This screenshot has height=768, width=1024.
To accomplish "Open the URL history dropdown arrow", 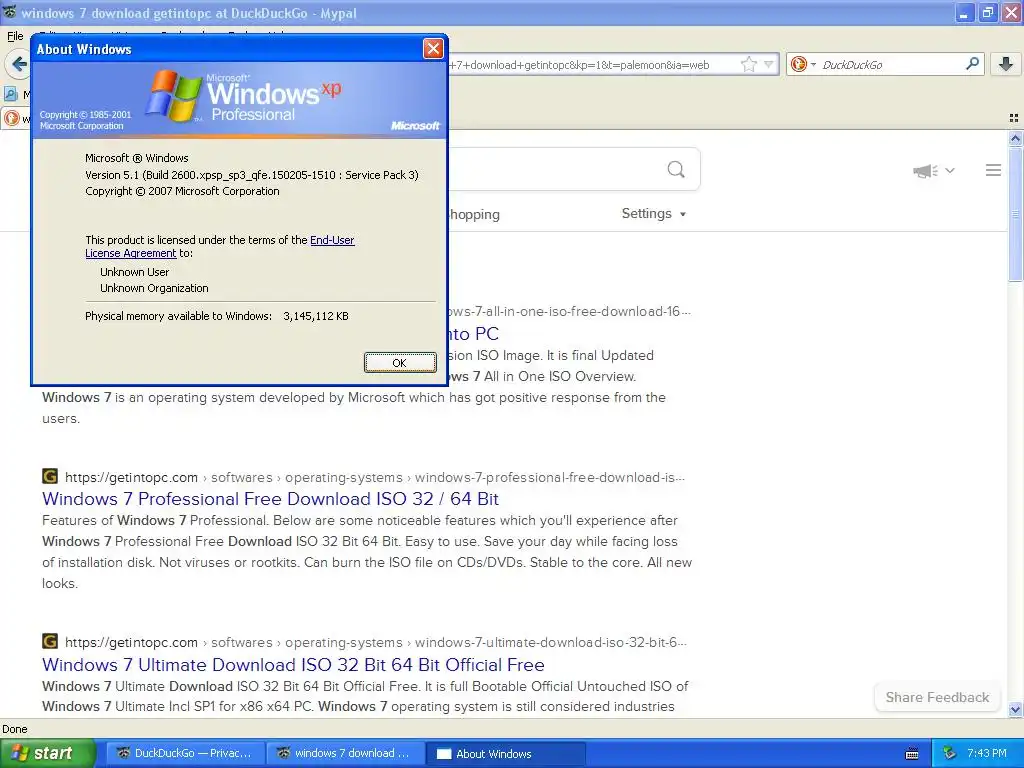I will (x=769, y=64).
